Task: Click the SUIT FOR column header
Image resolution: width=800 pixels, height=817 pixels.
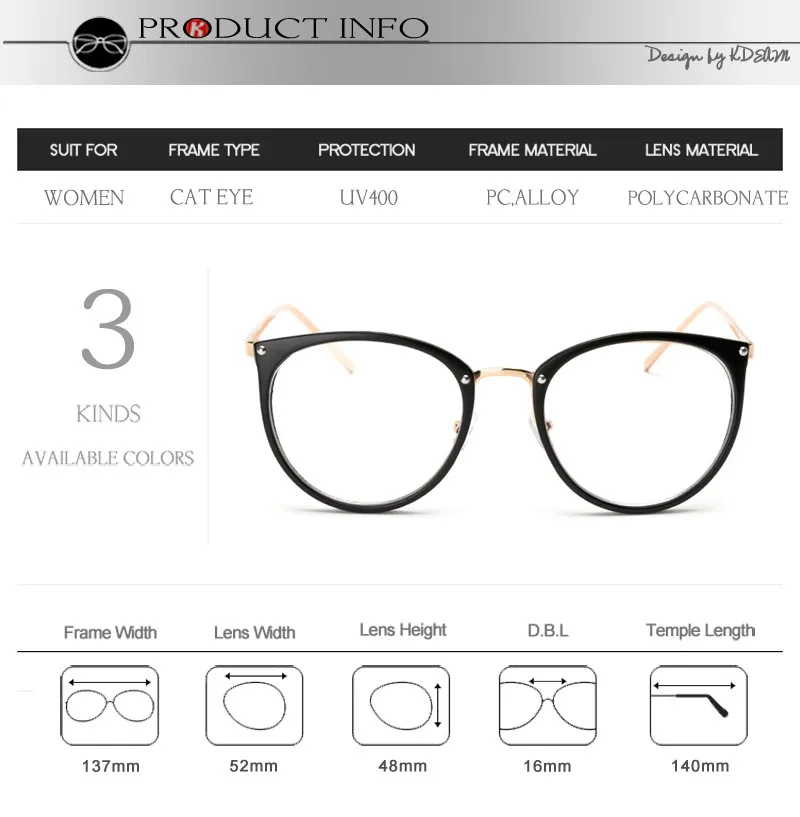Action: click(x=83, y=150)
